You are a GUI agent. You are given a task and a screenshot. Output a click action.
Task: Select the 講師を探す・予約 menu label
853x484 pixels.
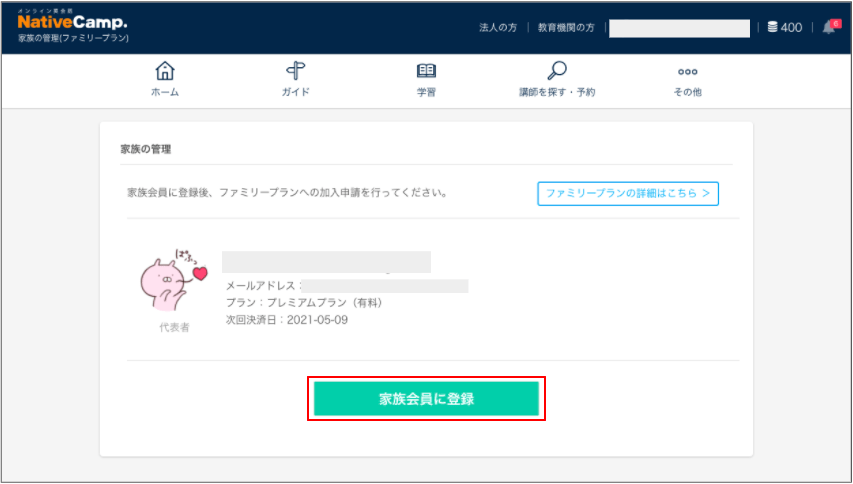click(557, 92)
